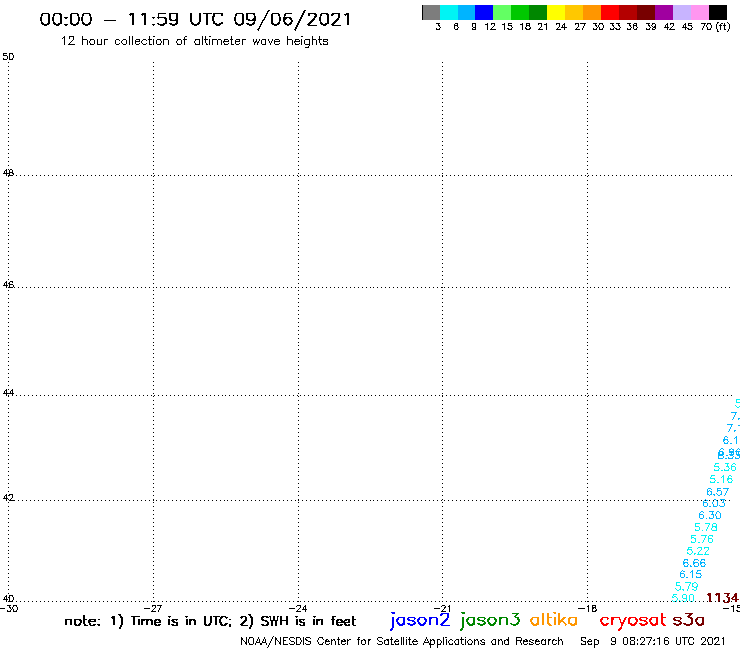Viewport: 740px width, 650px height.
Task: Click the pink swatch in the legend
Action: click(699, 12)
